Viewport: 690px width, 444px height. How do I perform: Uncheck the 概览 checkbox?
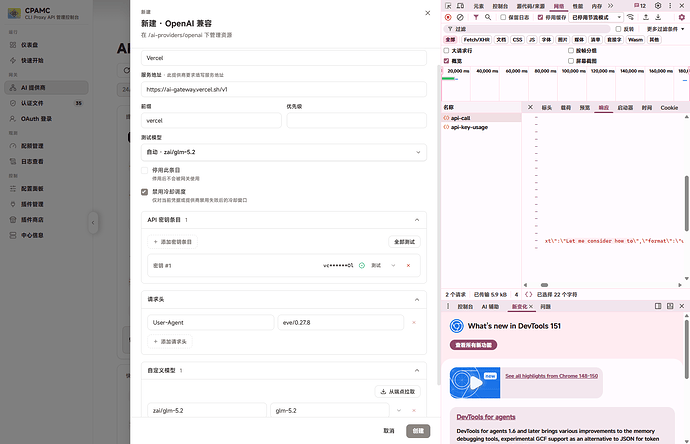click(446, 61)
